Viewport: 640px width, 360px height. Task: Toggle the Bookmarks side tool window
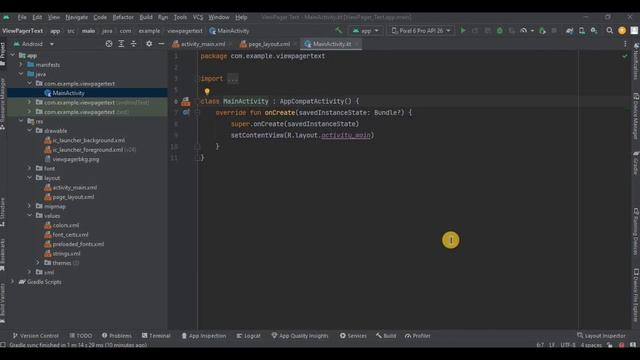point(3,255)
